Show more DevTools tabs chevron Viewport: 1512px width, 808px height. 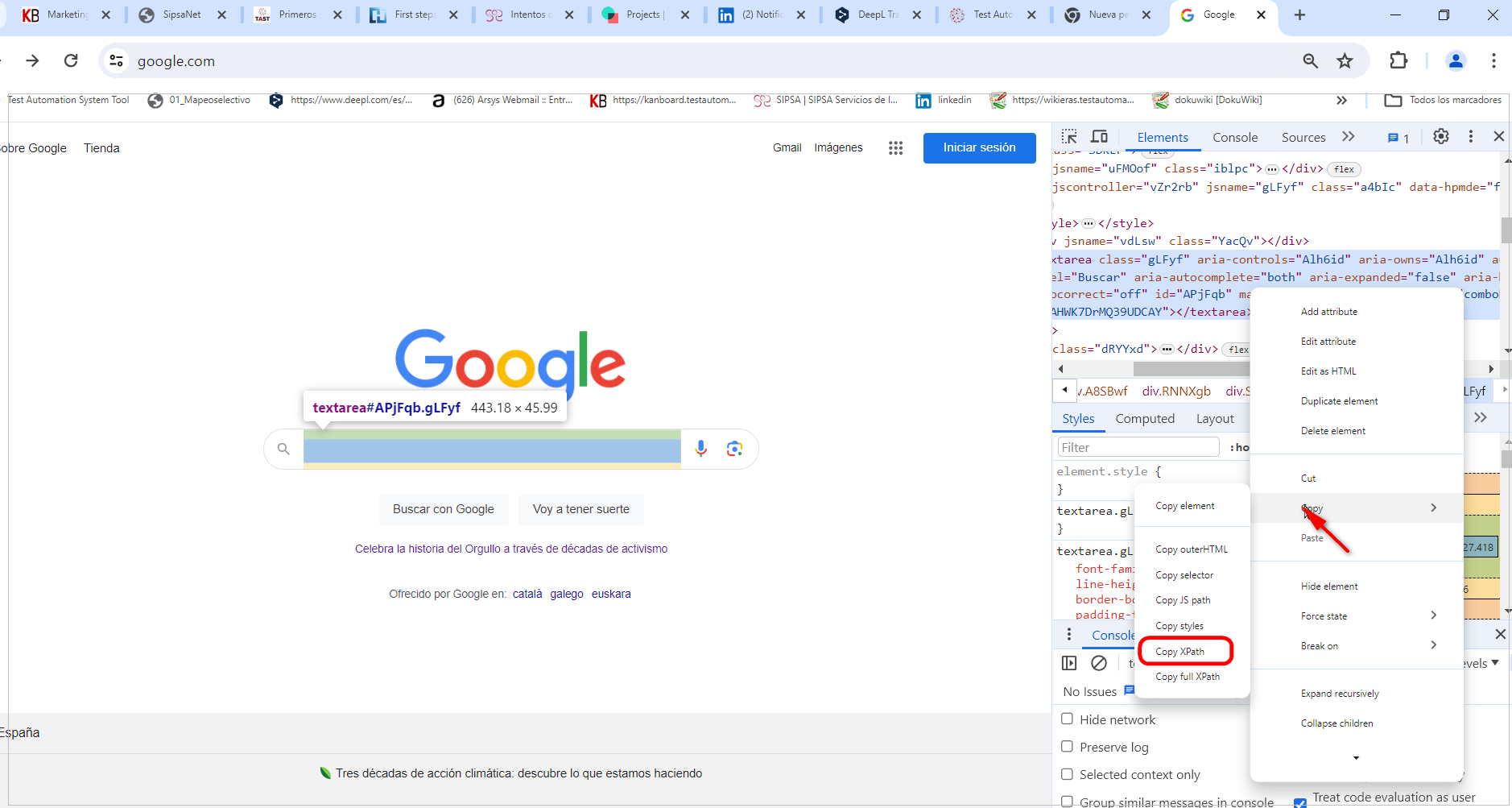point(1349,137)
